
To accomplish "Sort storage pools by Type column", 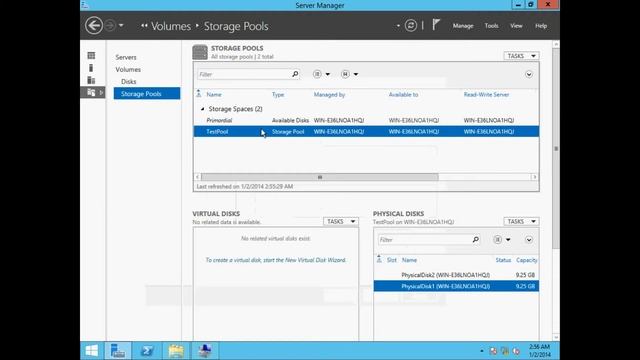I will 278,94.
